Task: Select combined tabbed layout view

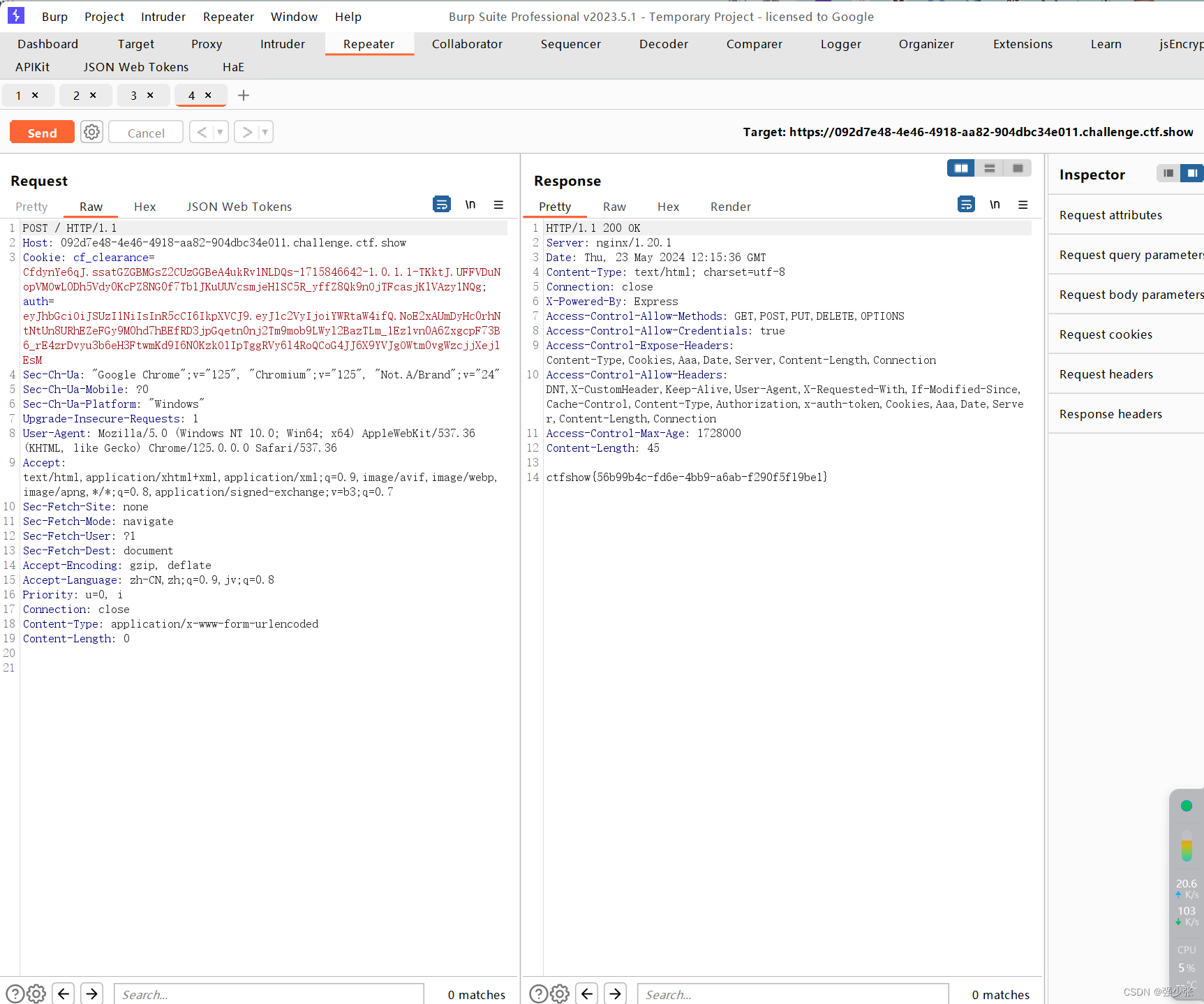Action: [1018, 168]
